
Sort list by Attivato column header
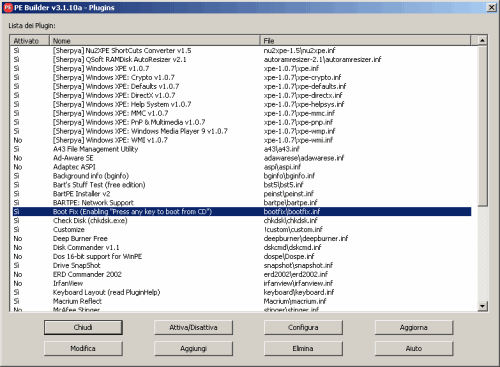[x=30, y=41]
